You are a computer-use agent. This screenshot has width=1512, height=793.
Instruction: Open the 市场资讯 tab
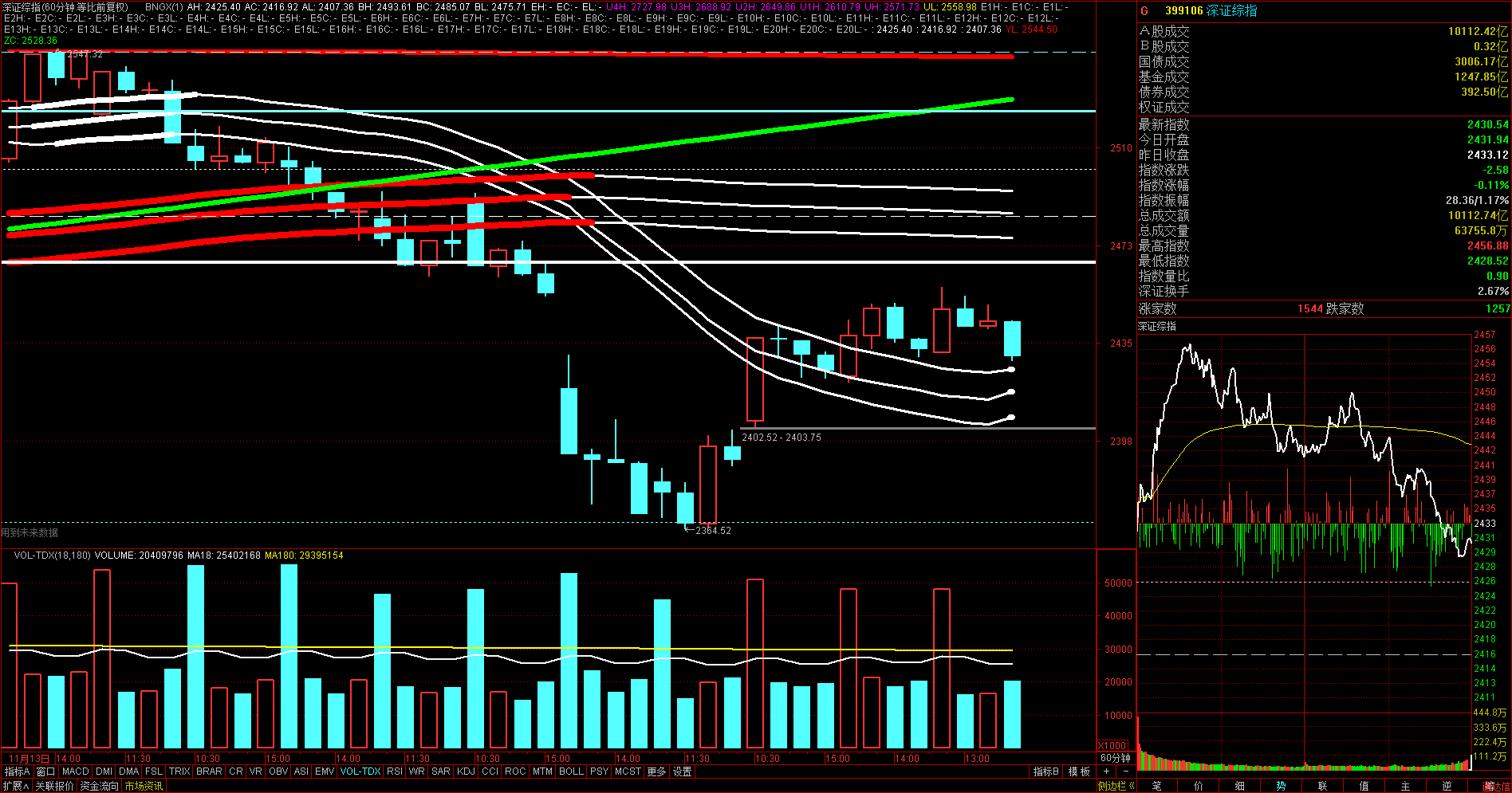click(x=144, y=786)
